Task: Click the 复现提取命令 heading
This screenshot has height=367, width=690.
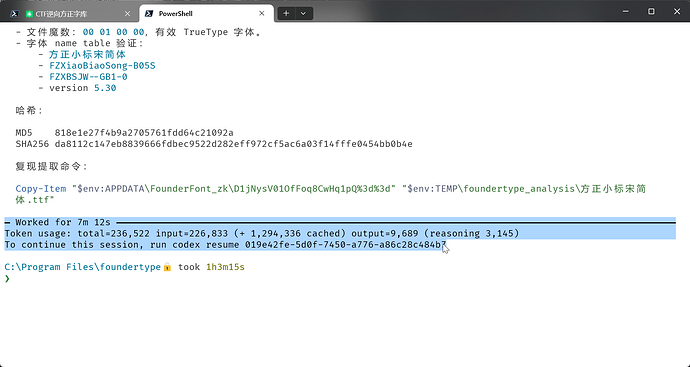Action: pyautogui.click(x=51, y=166)
